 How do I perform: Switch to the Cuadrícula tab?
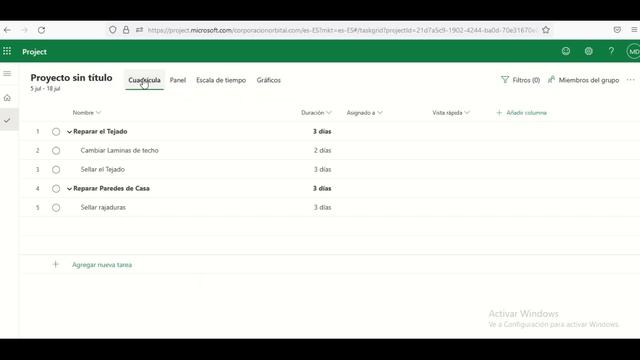pyautogui.click(x=144, y=80)
